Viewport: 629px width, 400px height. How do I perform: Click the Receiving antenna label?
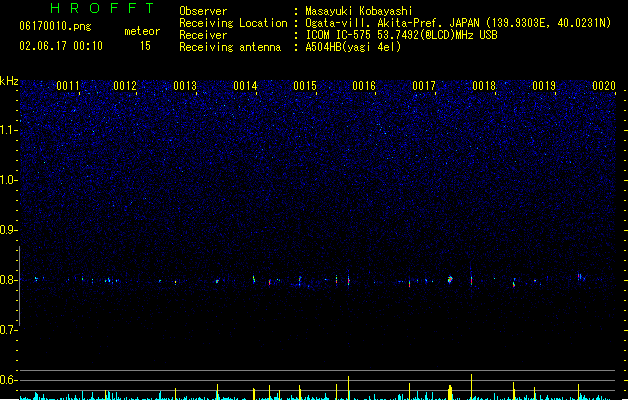(x=230, y=47)
